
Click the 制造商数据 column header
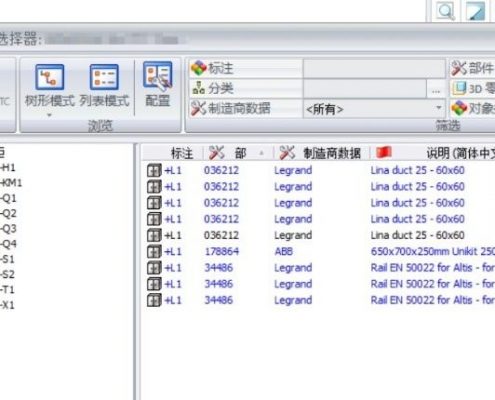pyautogui.click(x=321, y=153)
